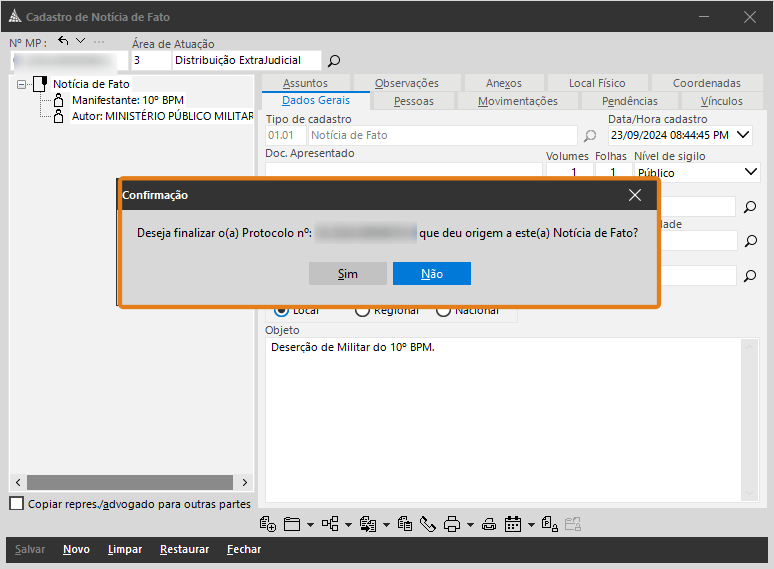This screenshot has height=569, width=774.
Task: Click the clipboard paste documents icon
Action: click(405, 524)
